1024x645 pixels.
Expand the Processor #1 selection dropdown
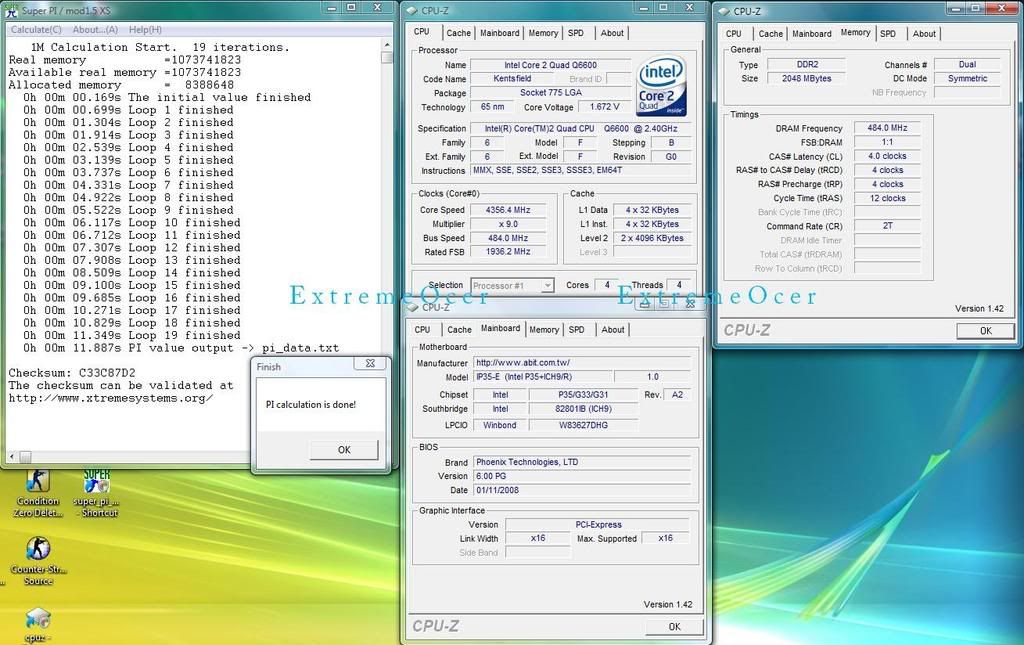[x=546, y=286]
